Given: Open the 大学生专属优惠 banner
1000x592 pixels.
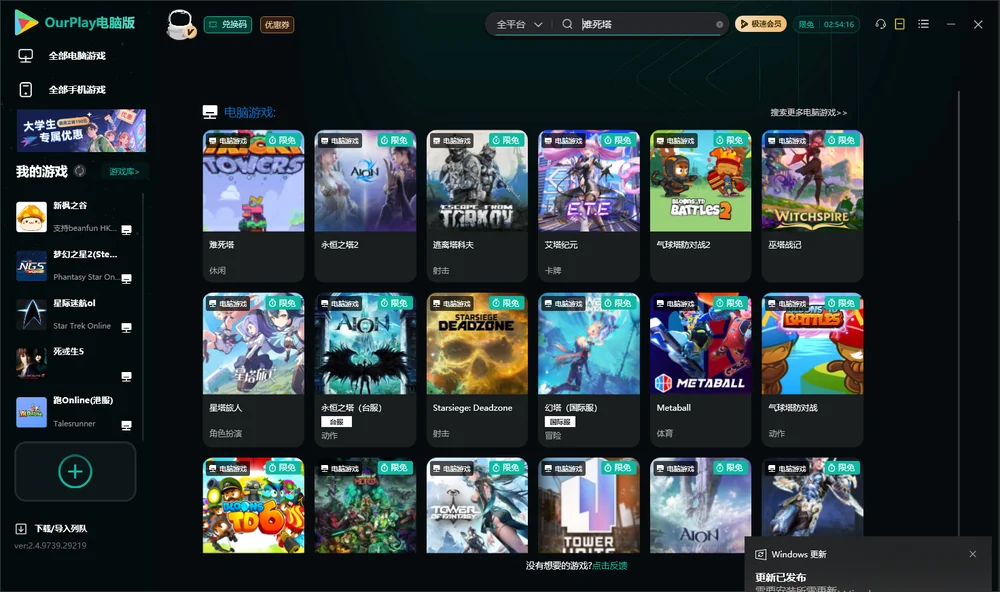Looking at the screenshot, I should 82,131.
